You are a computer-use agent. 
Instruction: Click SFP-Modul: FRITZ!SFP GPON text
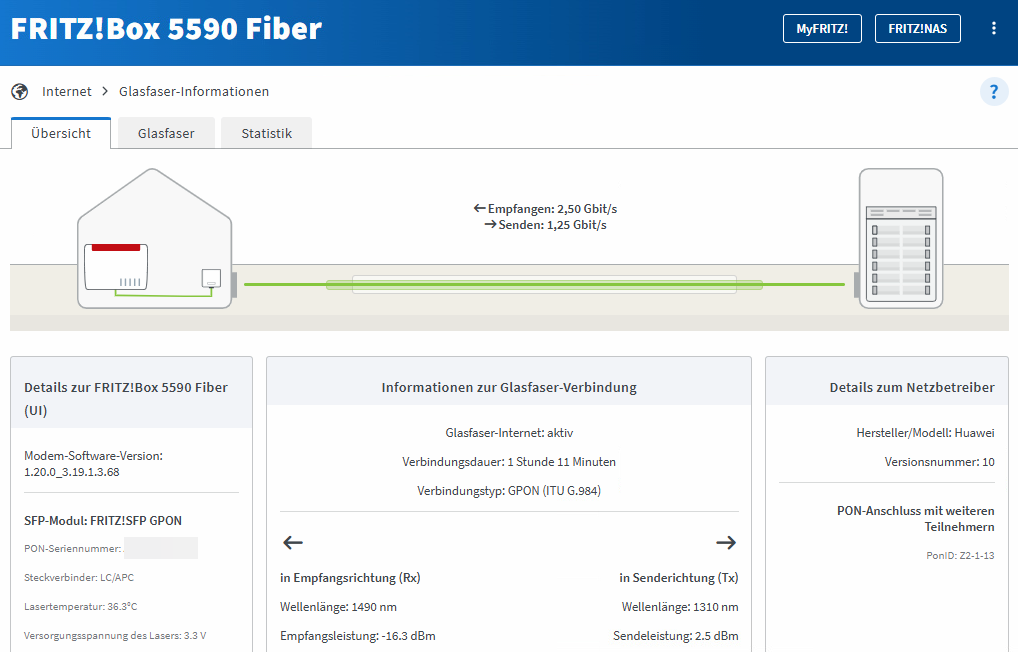(x=103, y=521)
